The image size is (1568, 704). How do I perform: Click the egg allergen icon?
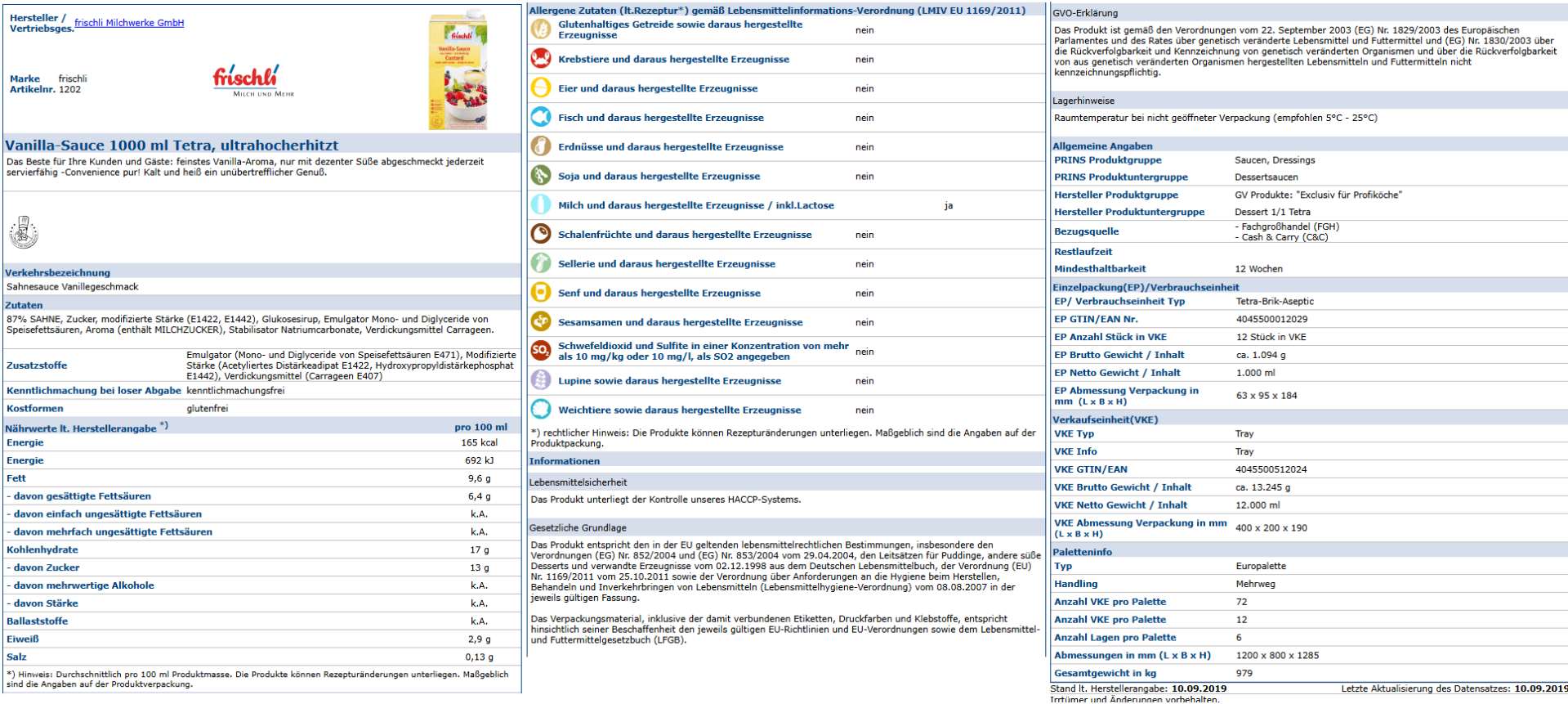(541, 88)
